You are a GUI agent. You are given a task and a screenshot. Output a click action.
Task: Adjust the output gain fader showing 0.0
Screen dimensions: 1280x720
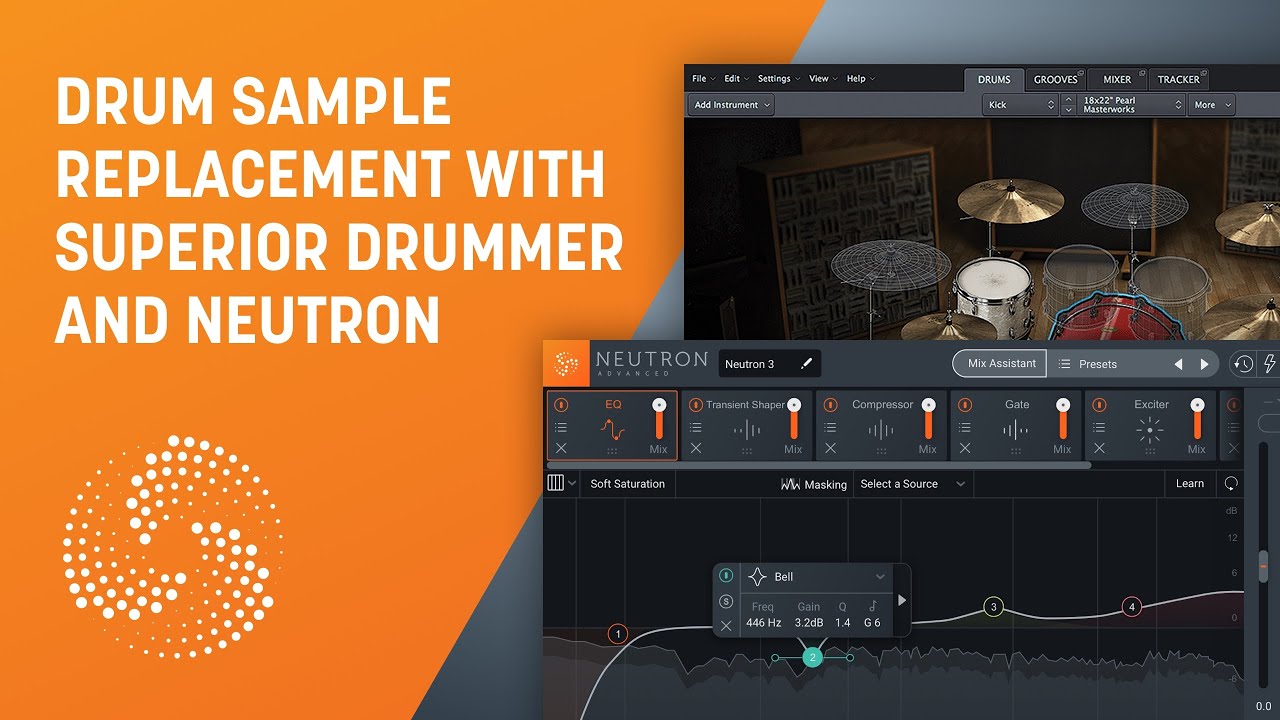click(x=1263, y=566)
